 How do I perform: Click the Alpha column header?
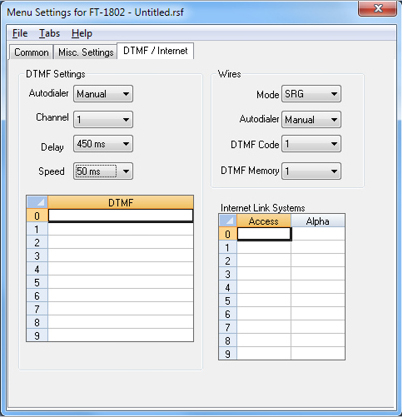tap(318, 221)
